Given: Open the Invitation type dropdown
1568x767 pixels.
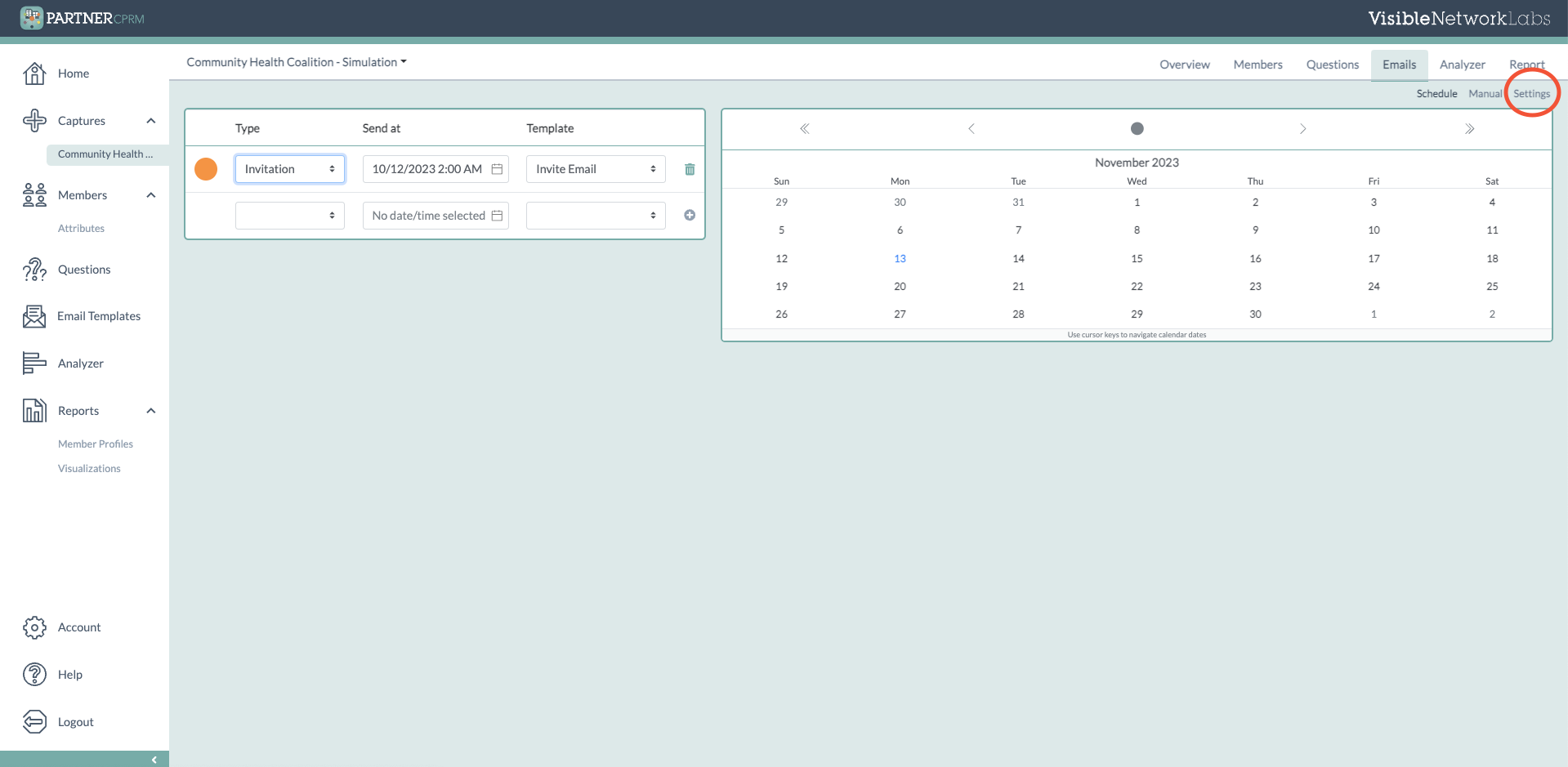Looking at the screenshot, I should tap(289, 168).
